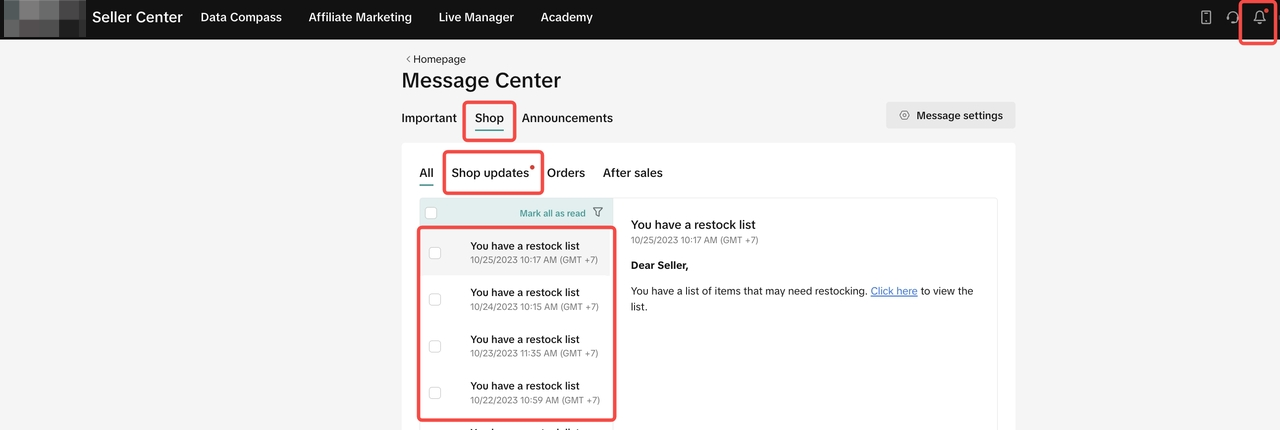Open the After sales sub-tab
This screenshot has width=1280, height=430.
tap(632, 173)
